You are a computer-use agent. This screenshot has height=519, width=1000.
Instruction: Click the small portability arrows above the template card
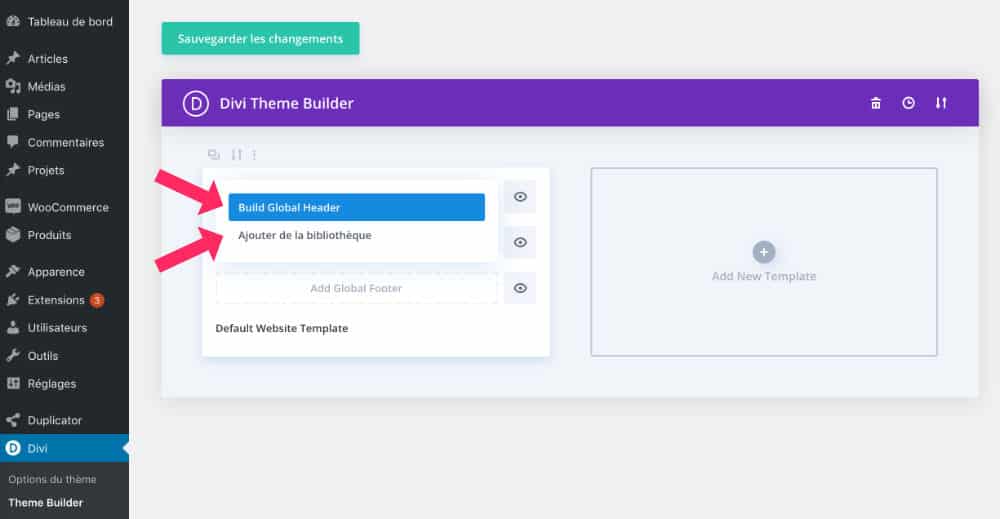237,154
